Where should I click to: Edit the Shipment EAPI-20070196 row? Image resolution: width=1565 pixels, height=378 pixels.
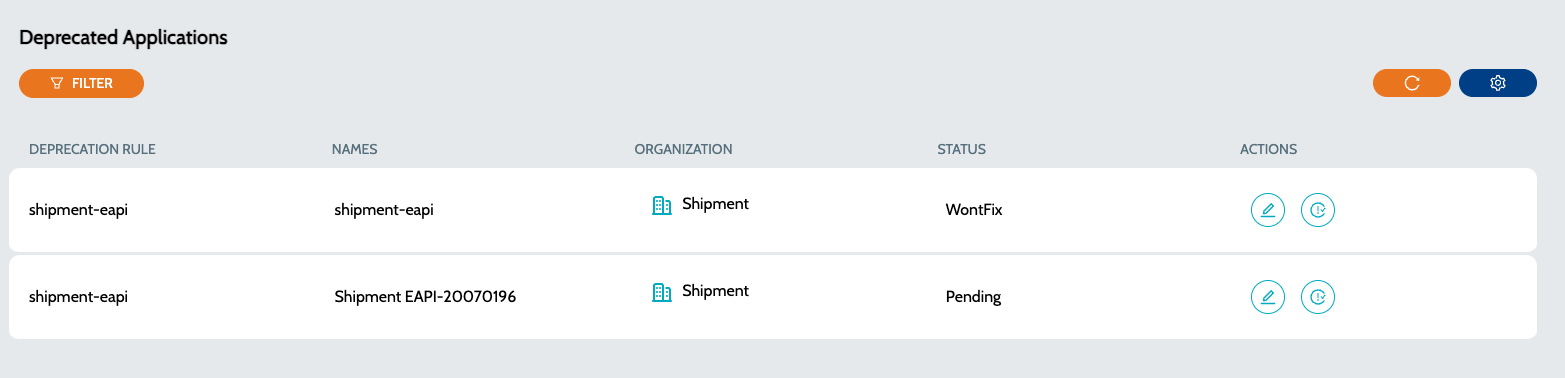[1268, 297]
